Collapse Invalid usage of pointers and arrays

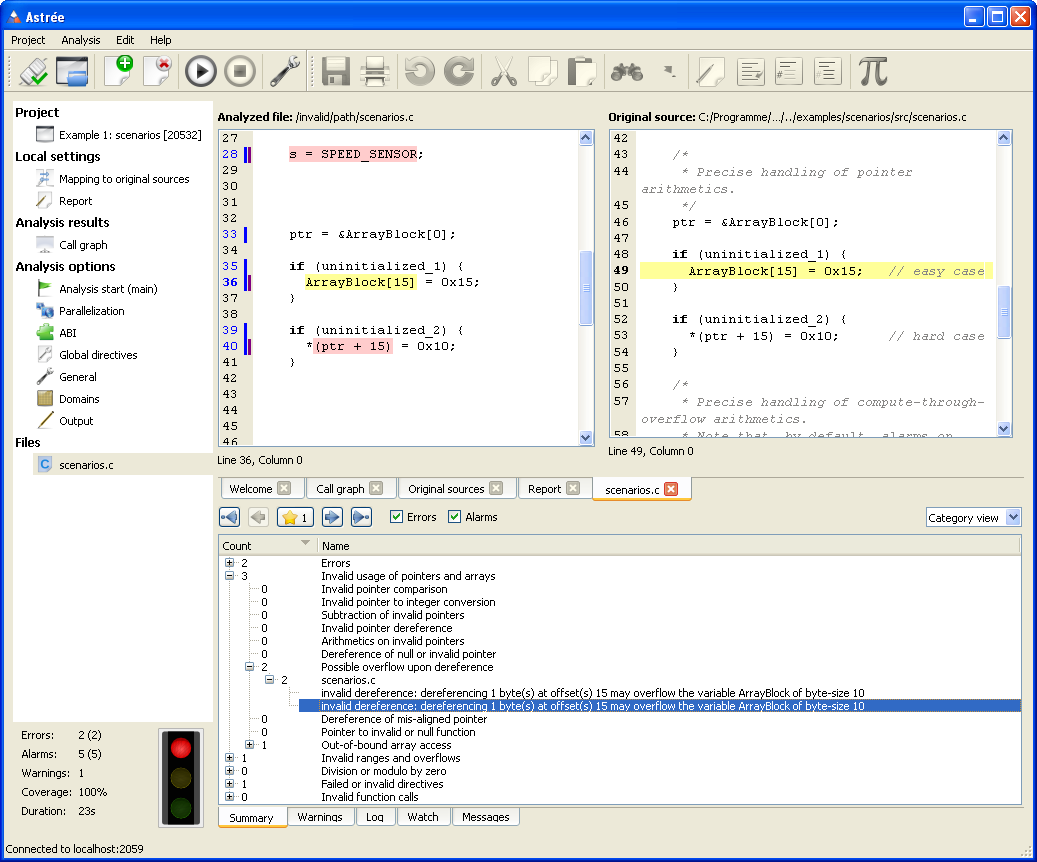[x=229, y=576]
